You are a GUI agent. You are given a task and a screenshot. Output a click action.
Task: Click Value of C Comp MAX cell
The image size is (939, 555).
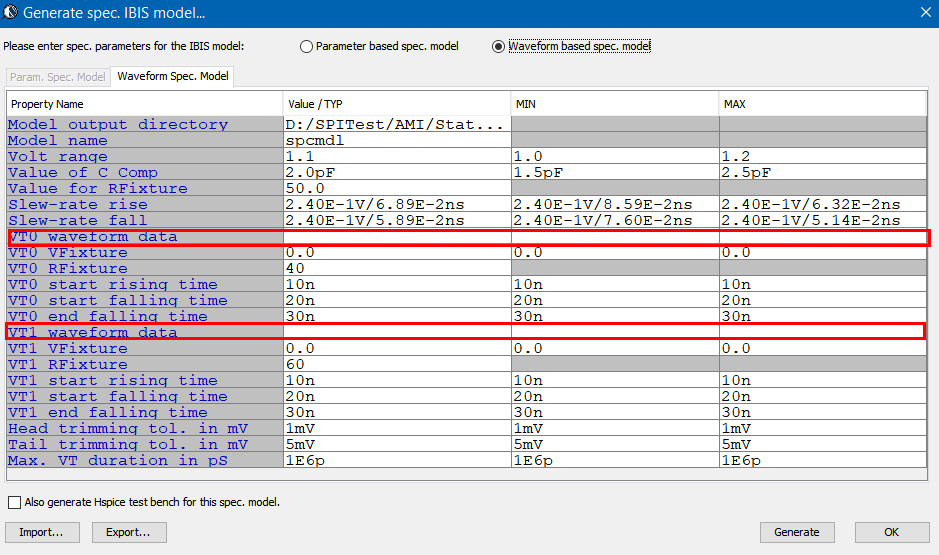click(824, 173)
